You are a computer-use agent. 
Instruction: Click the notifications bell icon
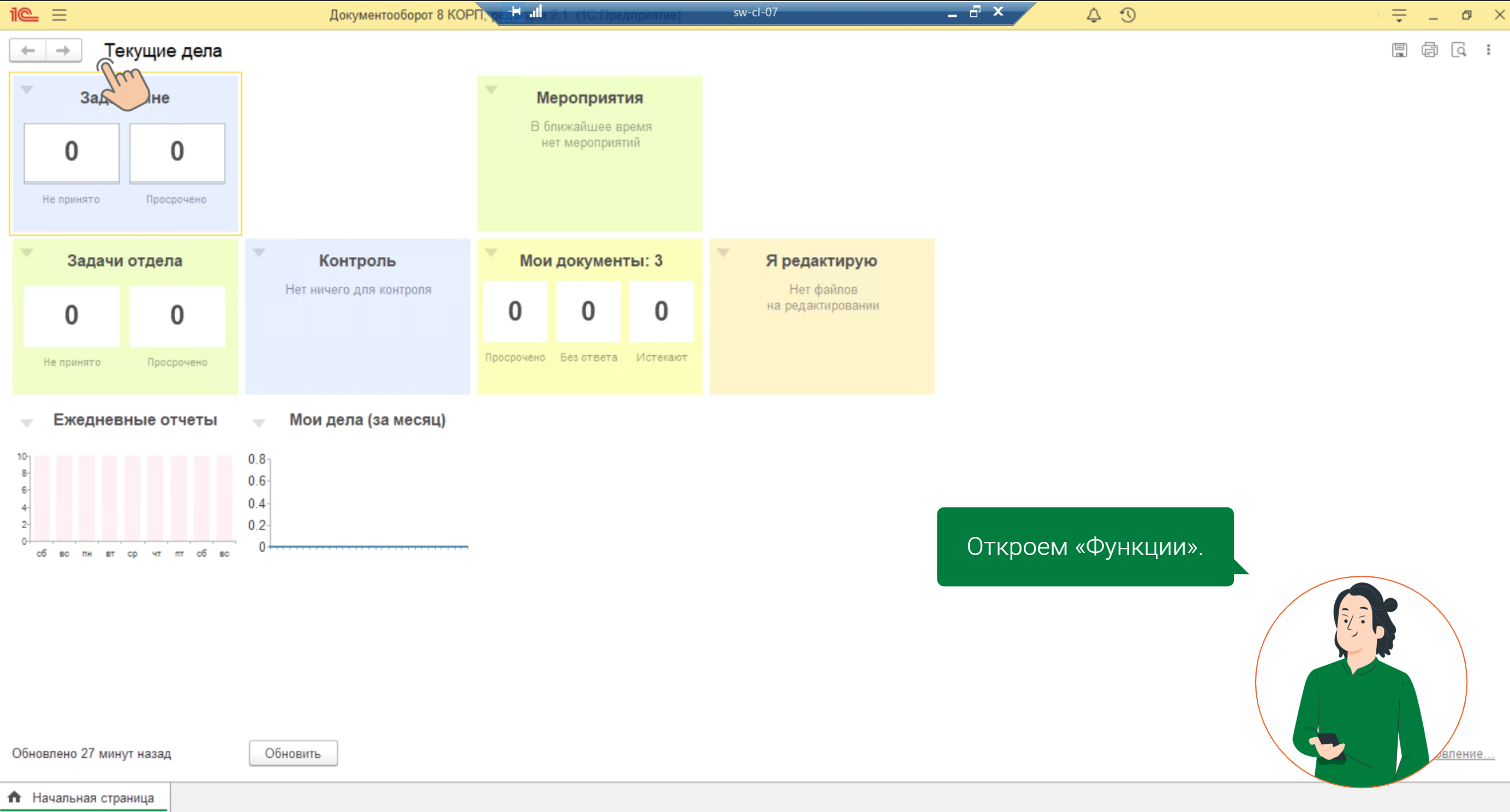pos(1093,15)
